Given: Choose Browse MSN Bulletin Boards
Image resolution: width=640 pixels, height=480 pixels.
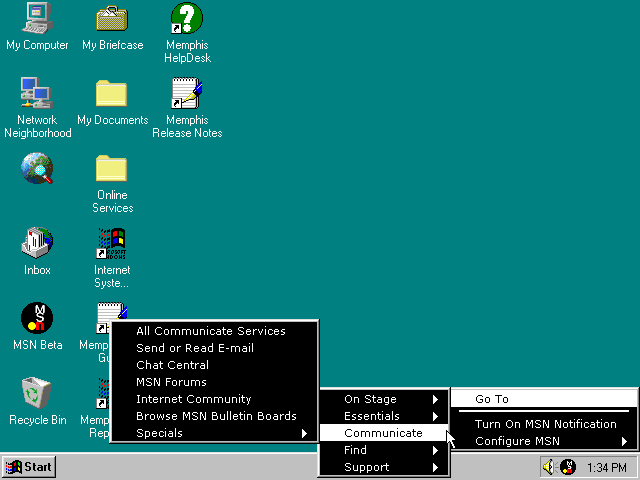Looking at the screenshot, I should tap(215, 416).
